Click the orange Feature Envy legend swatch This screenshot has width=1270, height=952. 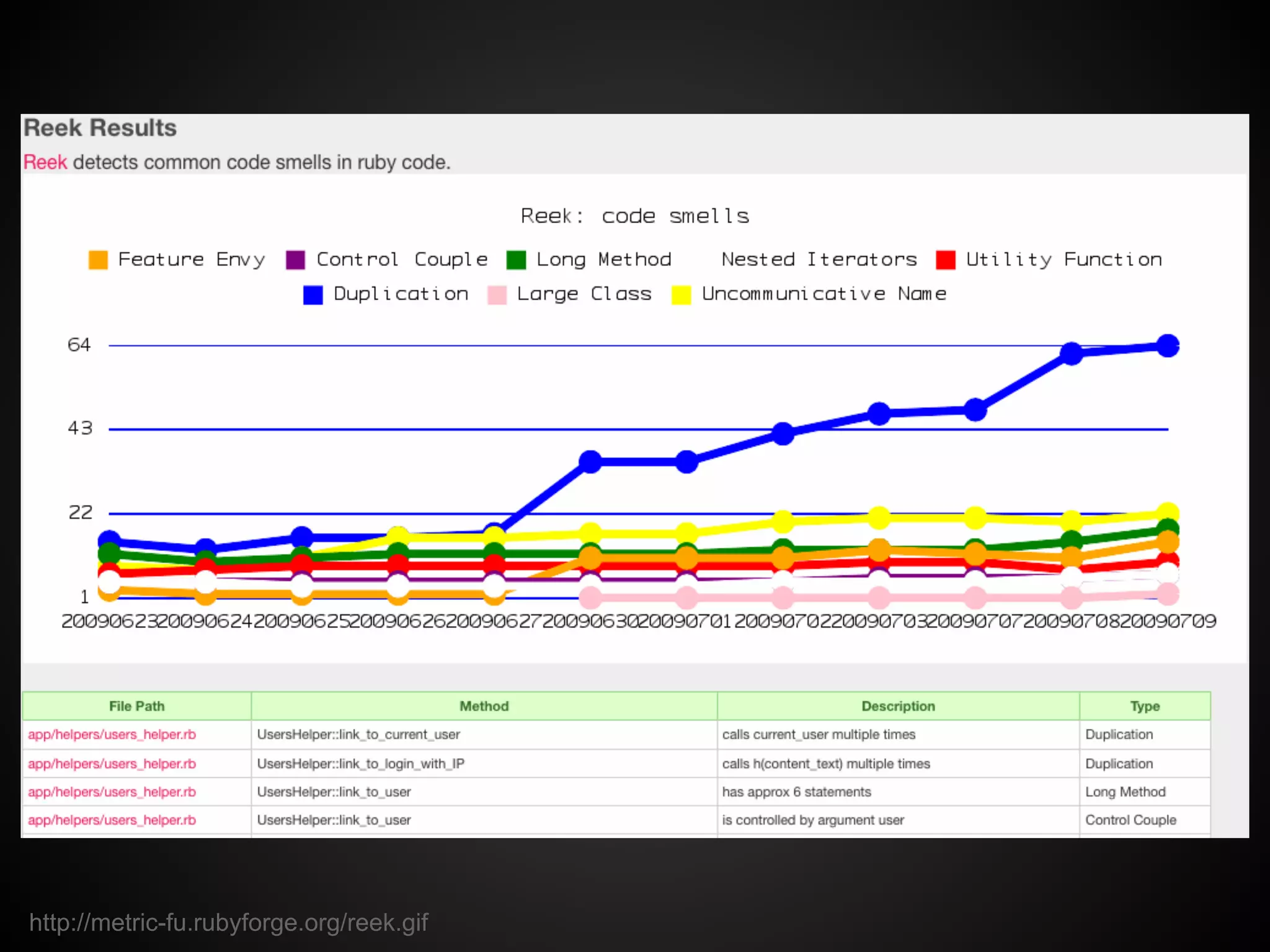click(x=98, y=260)
